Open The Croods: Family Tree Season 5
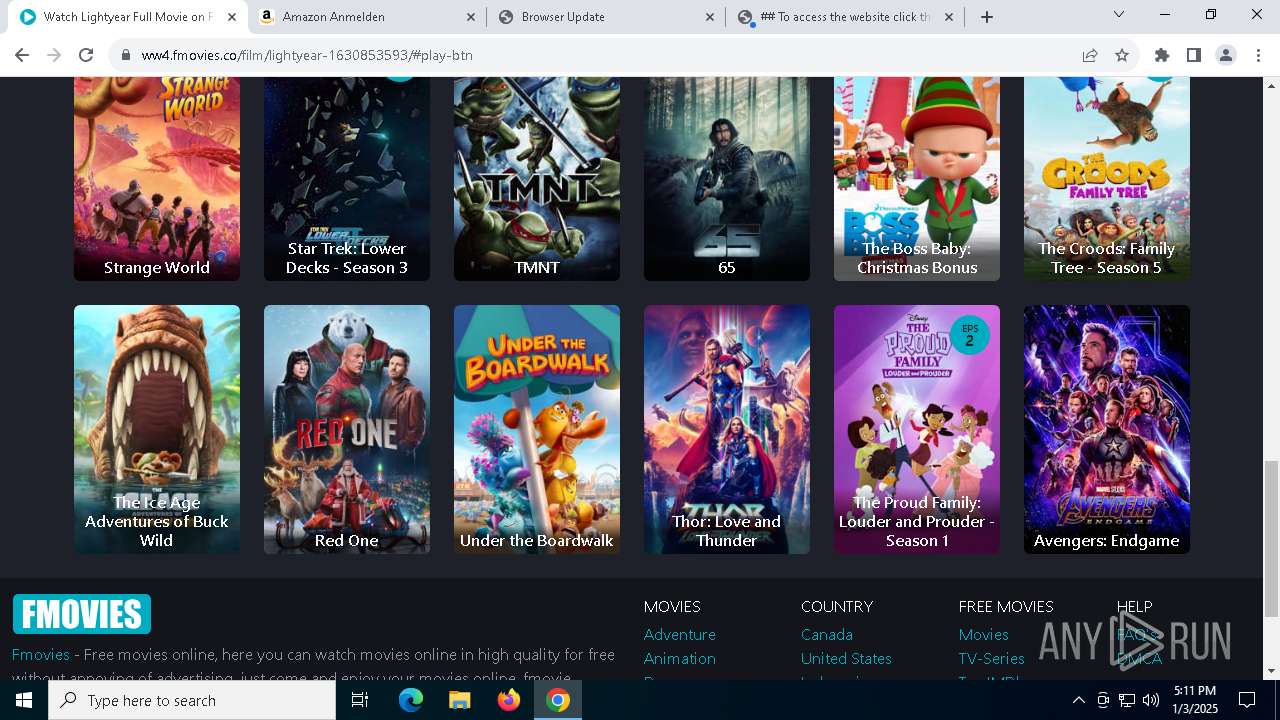Screen dimensions: 1280x720 [x=1107, y=178]
